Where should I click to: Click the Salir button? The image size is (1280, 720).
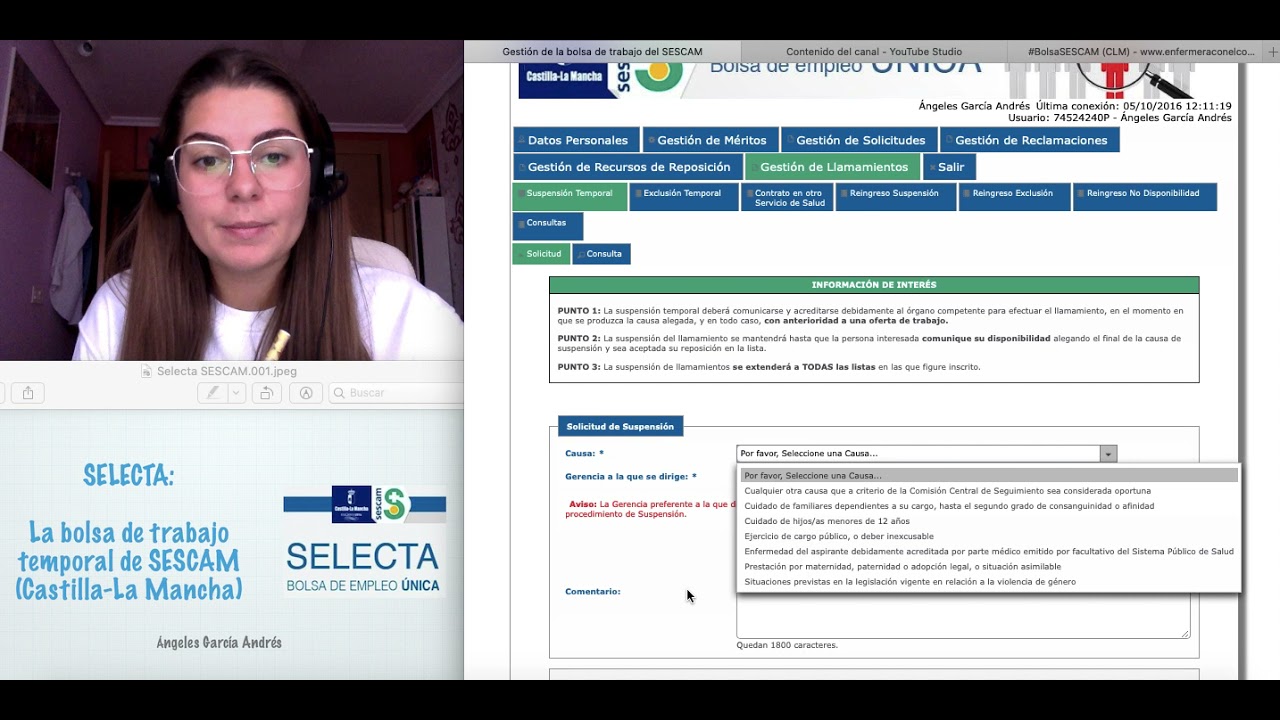(x=950, y=167)
